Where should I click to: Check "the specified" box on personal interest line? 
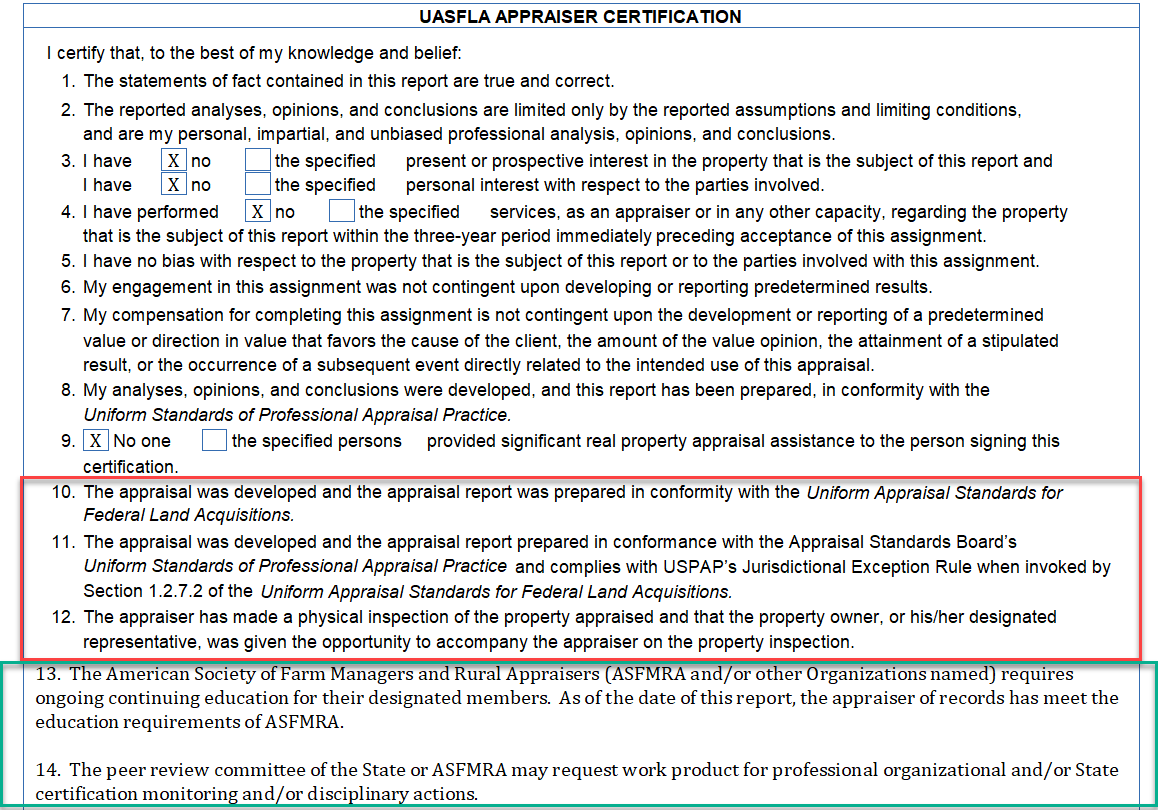click(258, 185)
